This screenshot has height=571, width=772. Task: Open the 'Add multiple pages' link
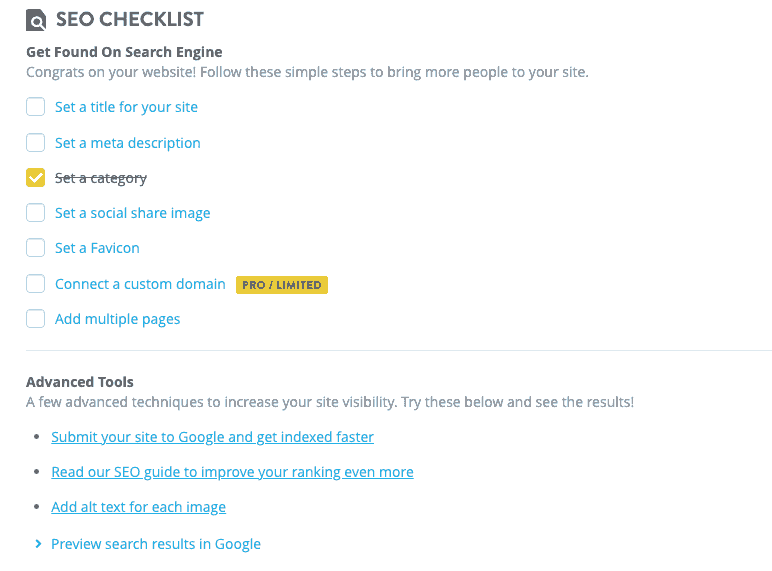[117, 319]
